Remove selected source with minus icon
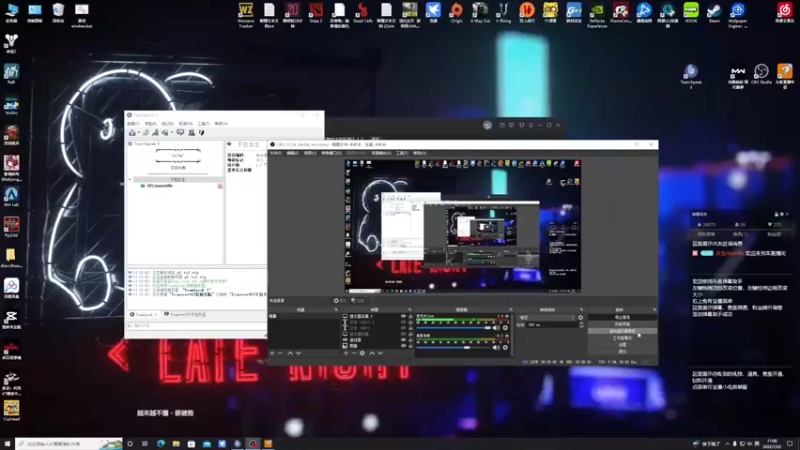 pyautogui.click(x=354, y=353)
